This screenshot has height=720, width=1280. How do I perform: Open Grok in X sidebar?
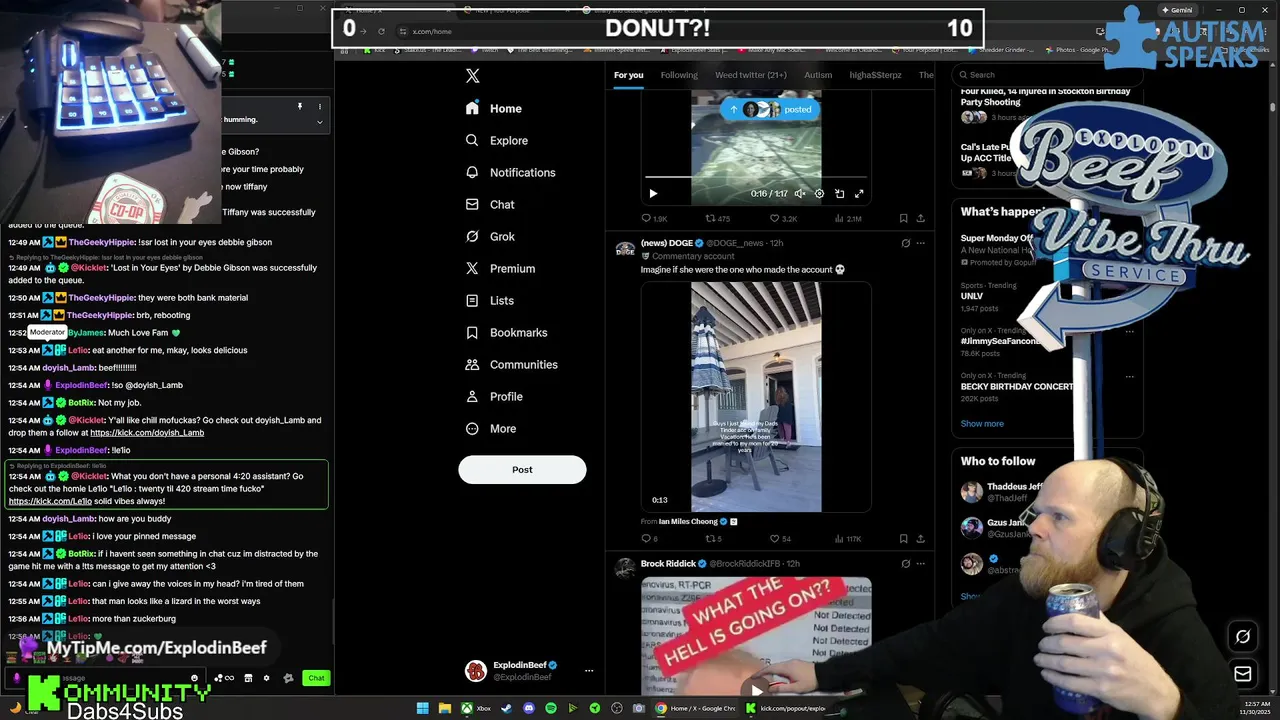point(490,236)
